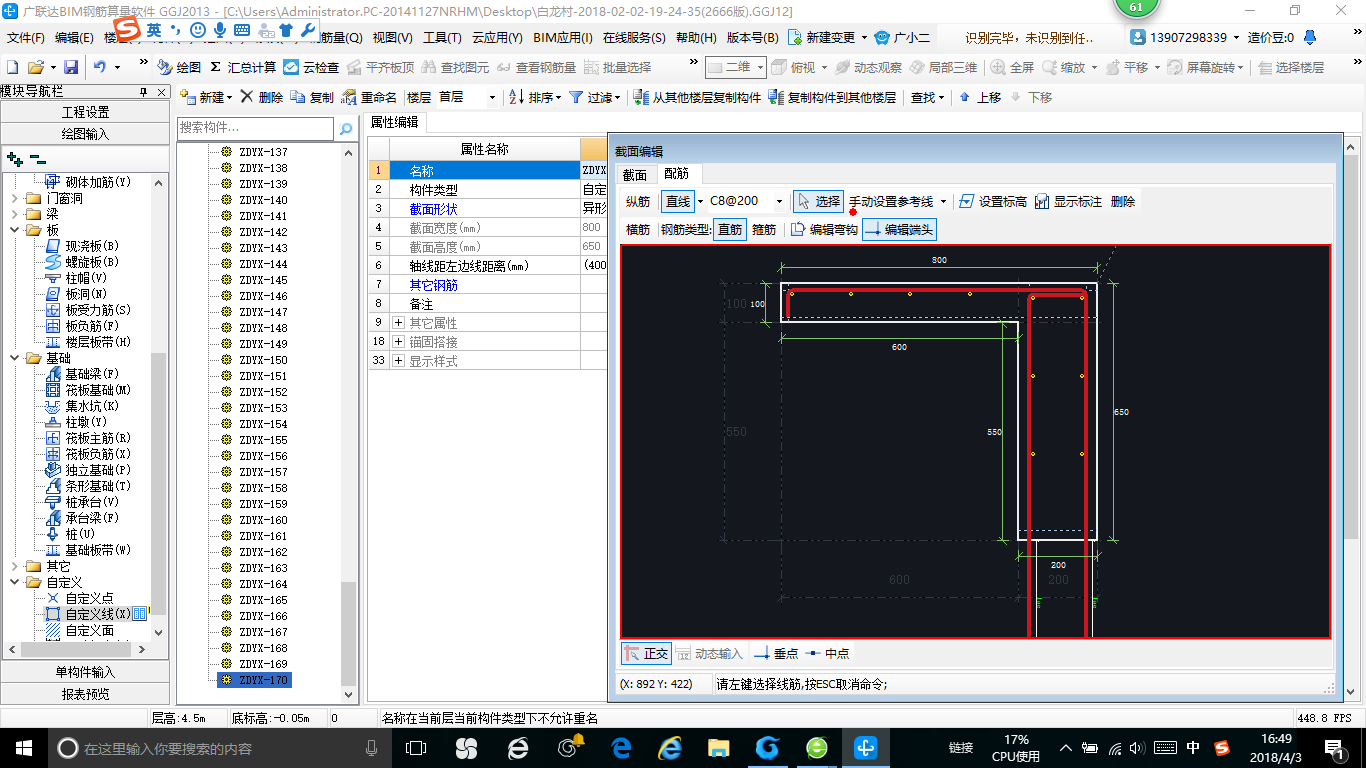Open the BIM应用(I) menu
1366x768 pixels.
point(563,38)
